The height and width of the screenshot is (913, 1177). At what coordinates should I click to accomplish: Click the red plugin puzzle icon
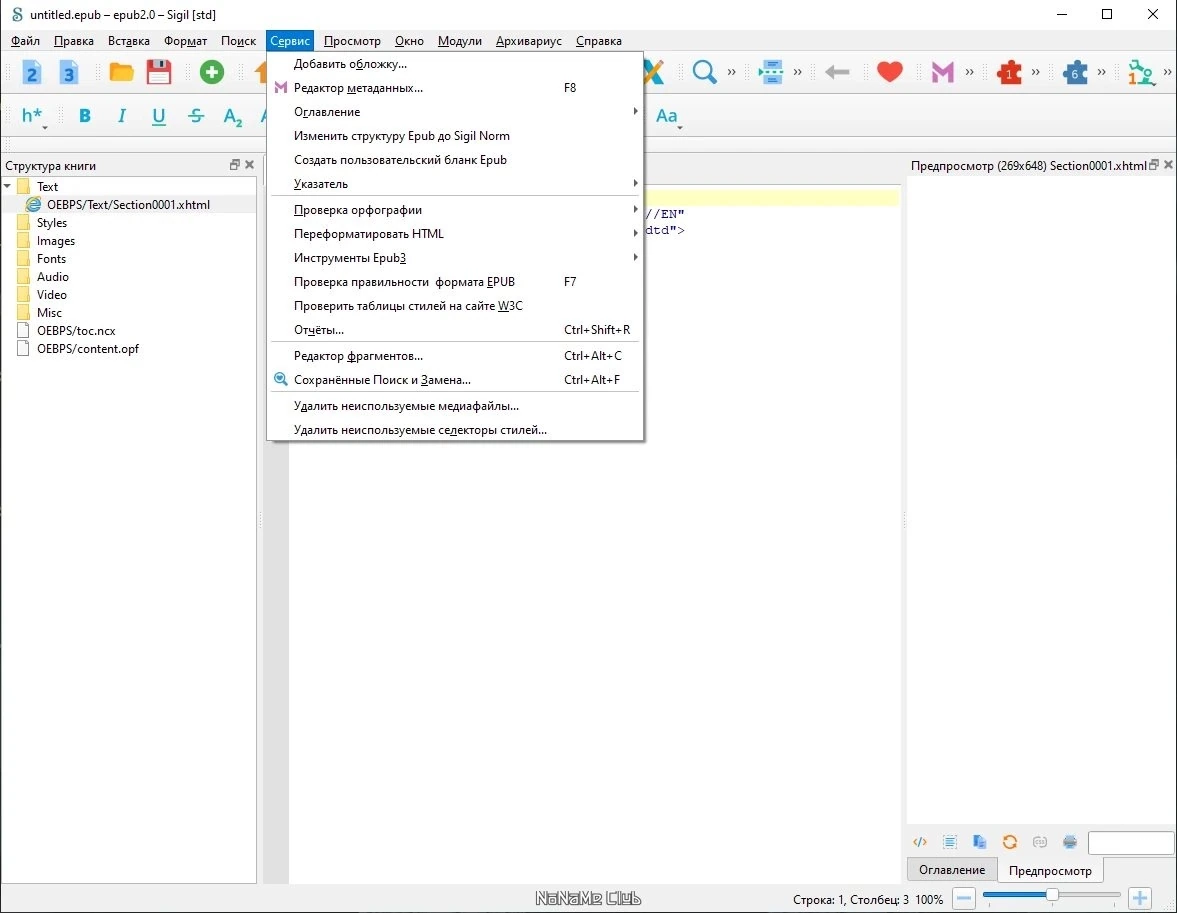click(x=1009, y=72)
